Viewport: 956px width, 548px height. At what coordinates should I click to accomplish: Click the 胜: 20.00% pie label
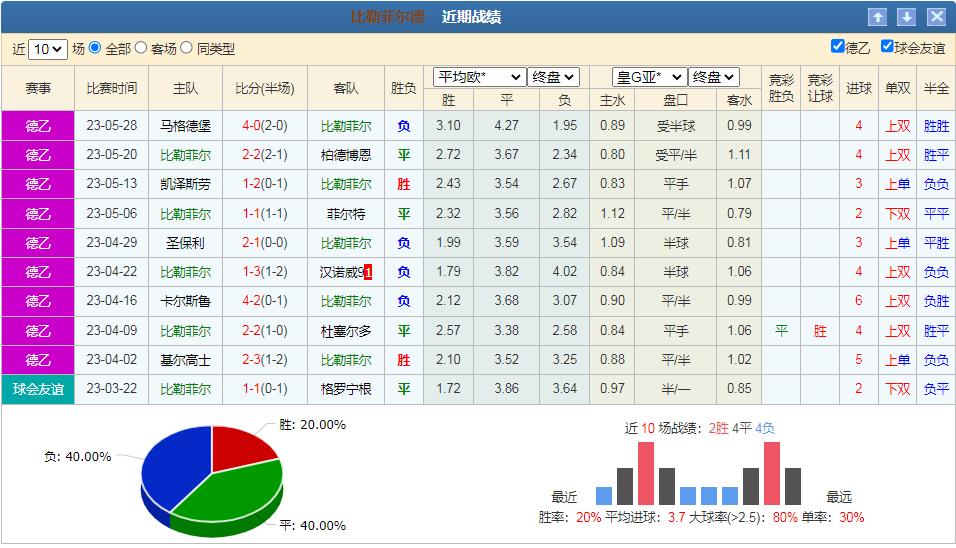(x=312, y=425)
